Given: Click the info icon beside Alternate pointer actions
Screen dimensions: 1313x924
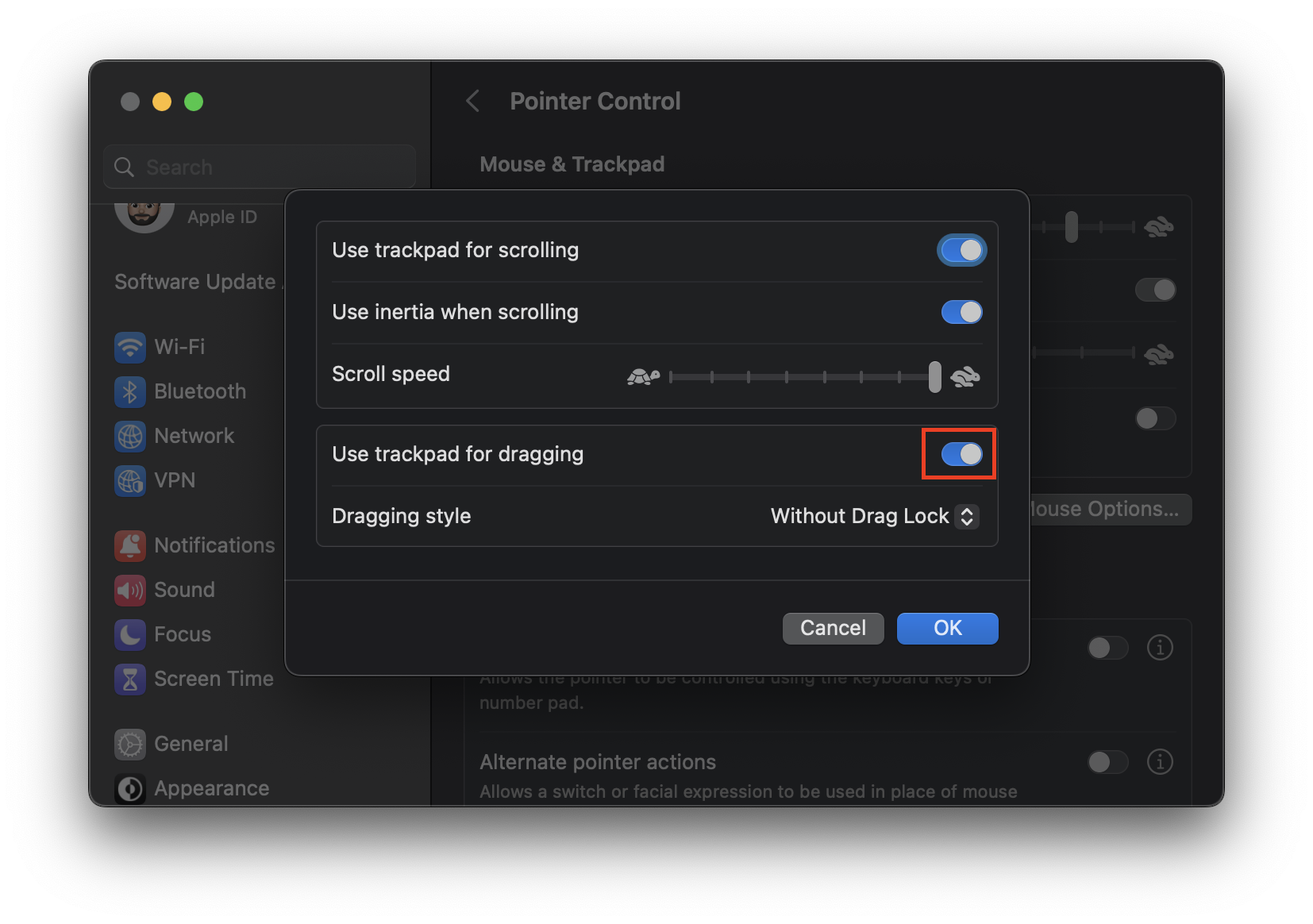Looking at the screenshot, I should (x=1160, y=762).
